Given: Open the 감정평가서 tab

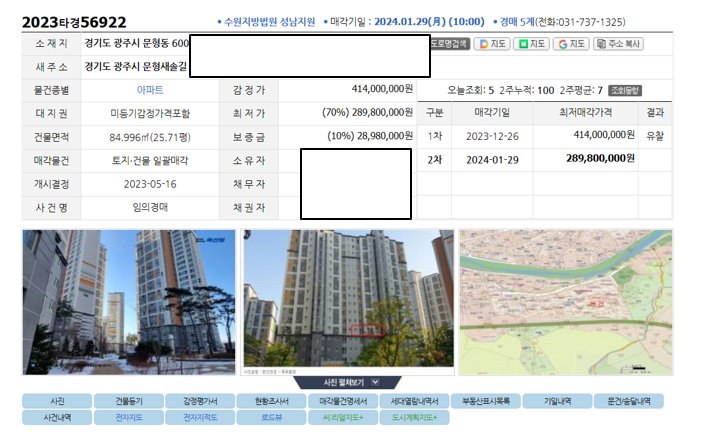Looking at the screenshot, I should point(200,401).
